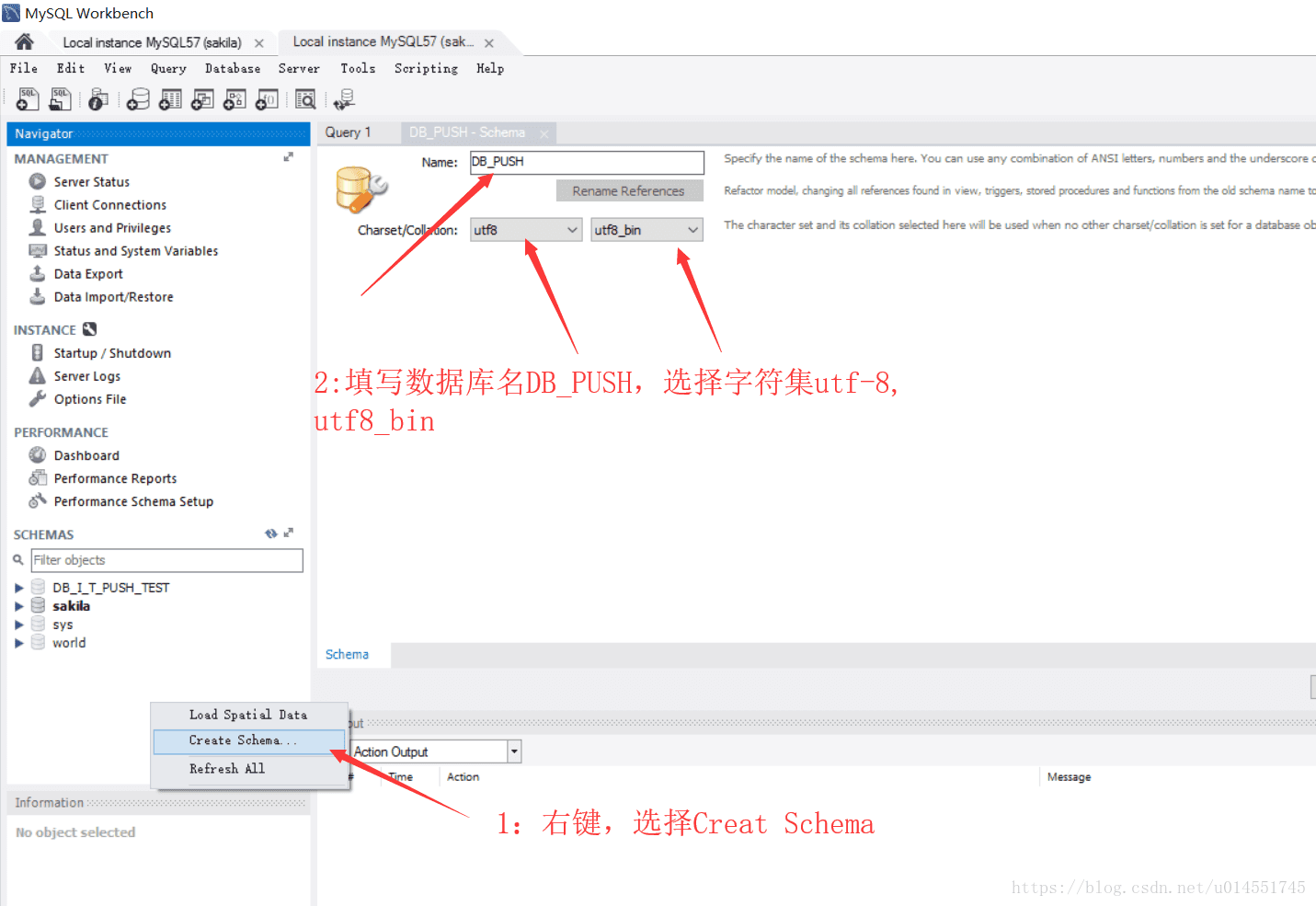Click Dashboard gauge icon
1316x906 pixels.
(x=38, y=454)
